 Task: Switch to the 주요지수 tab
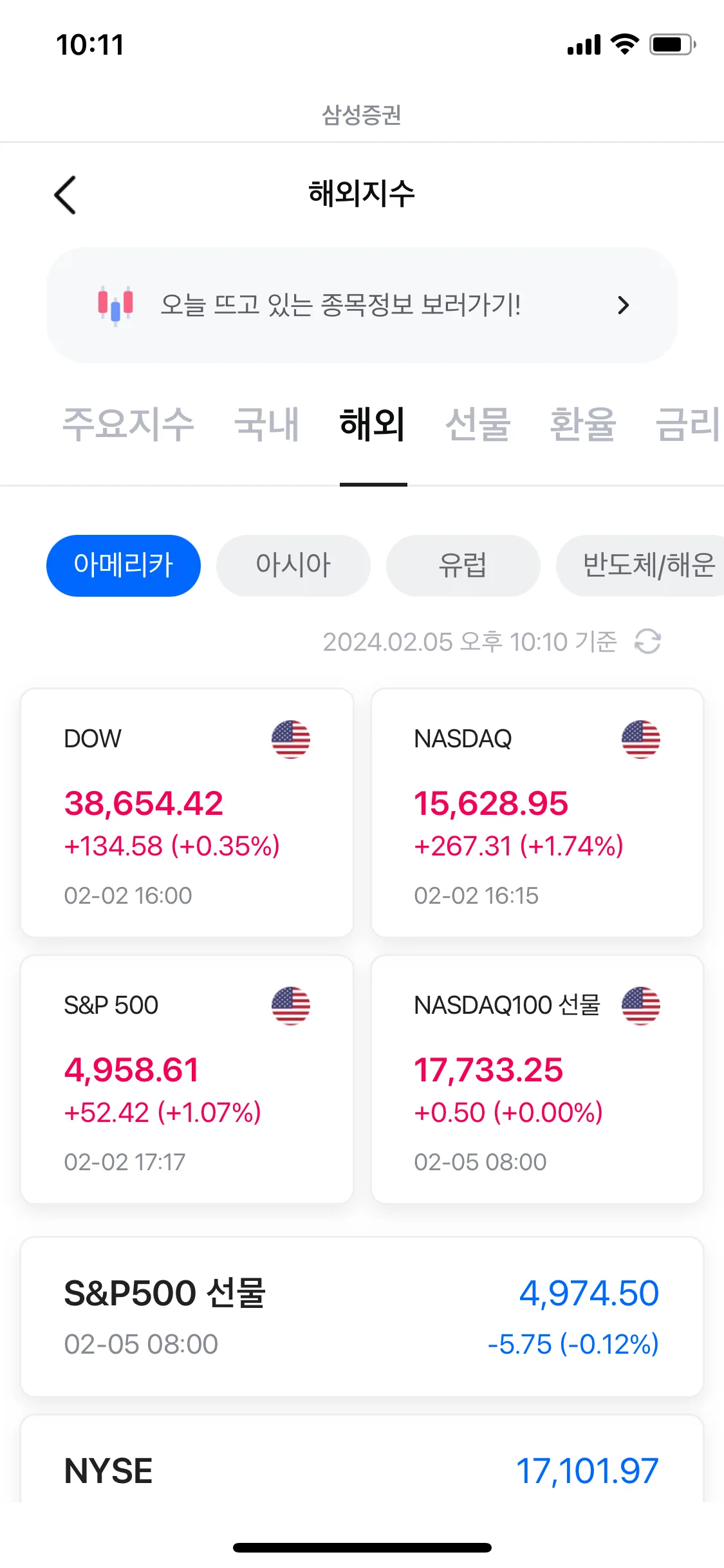point(128,424)
